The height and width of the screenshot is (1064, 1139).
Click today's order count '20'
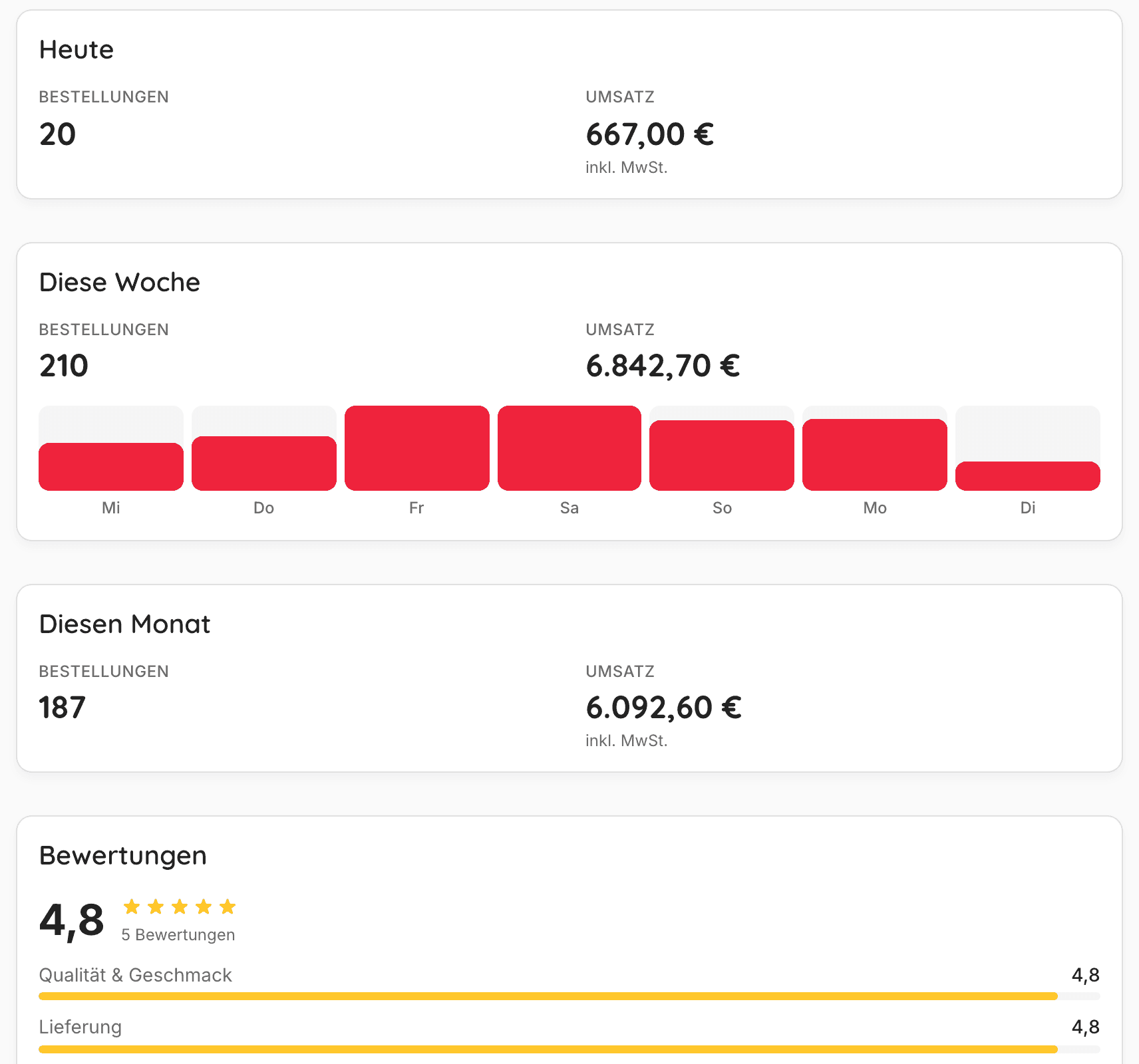pyautogui.click(x=57, y=134)
